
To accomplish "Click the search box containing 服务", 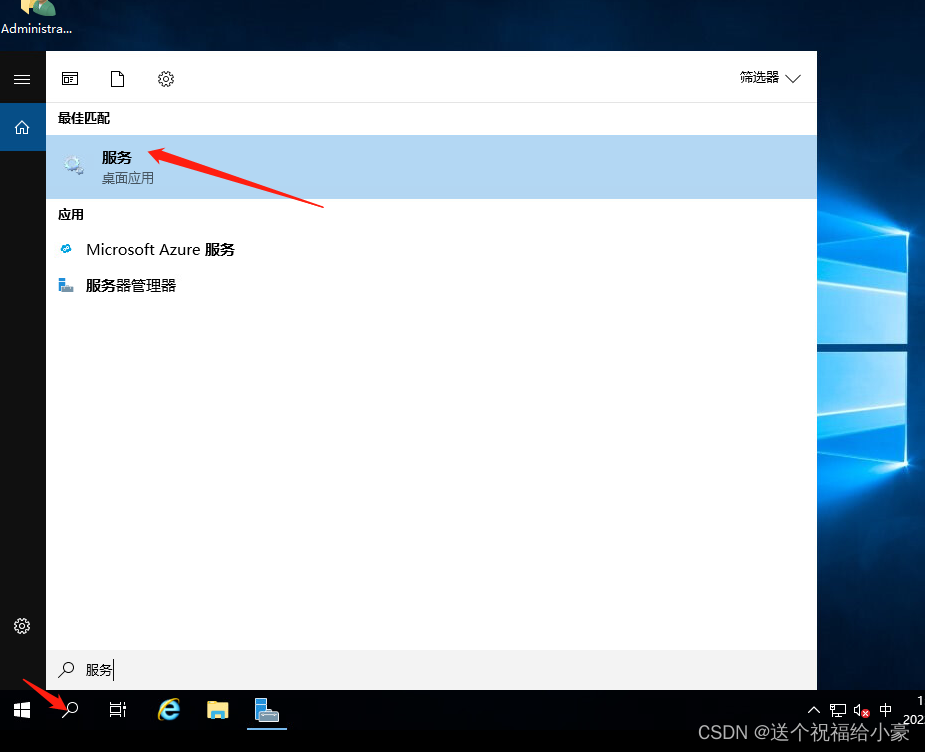I will pos(431,669).
